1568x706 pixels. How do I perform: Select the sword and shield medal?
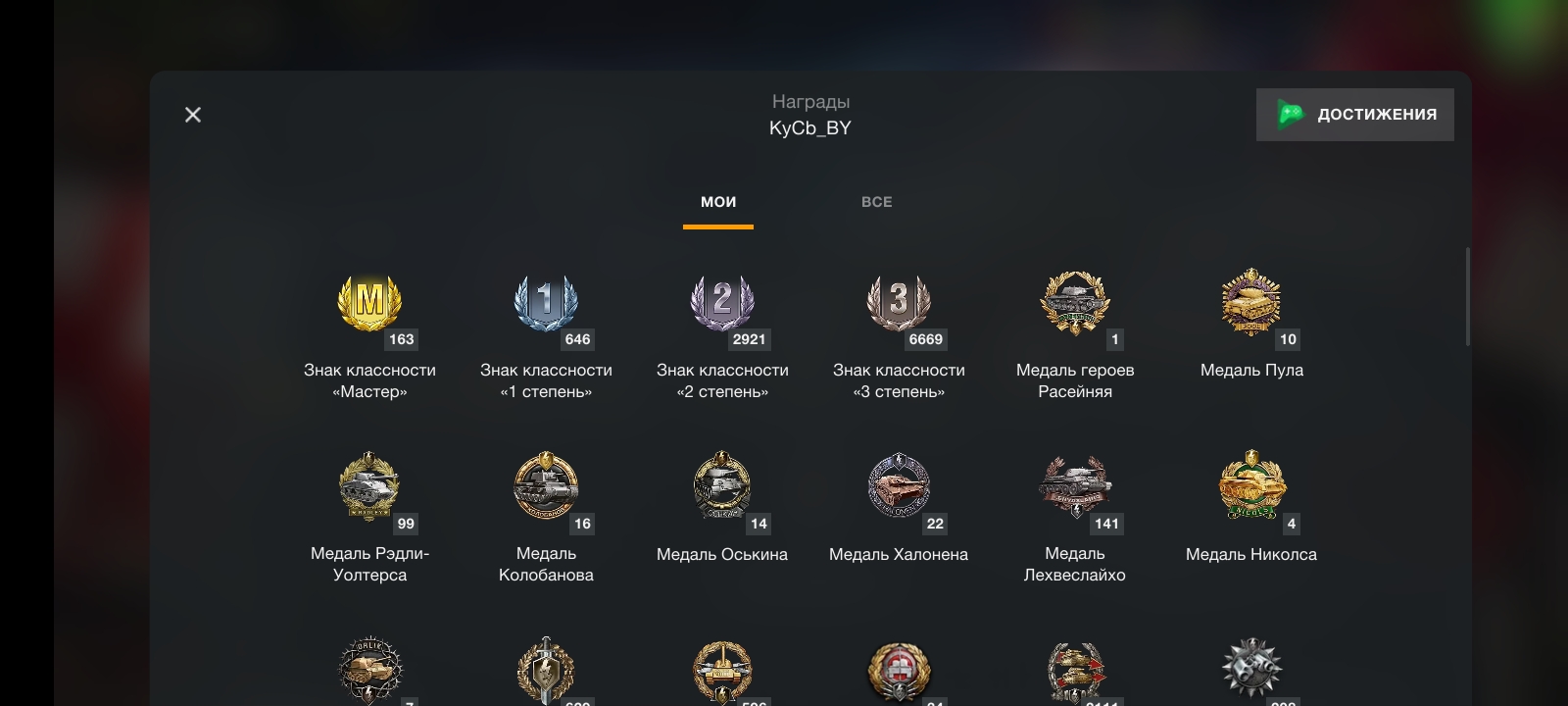tap(546, 672)
